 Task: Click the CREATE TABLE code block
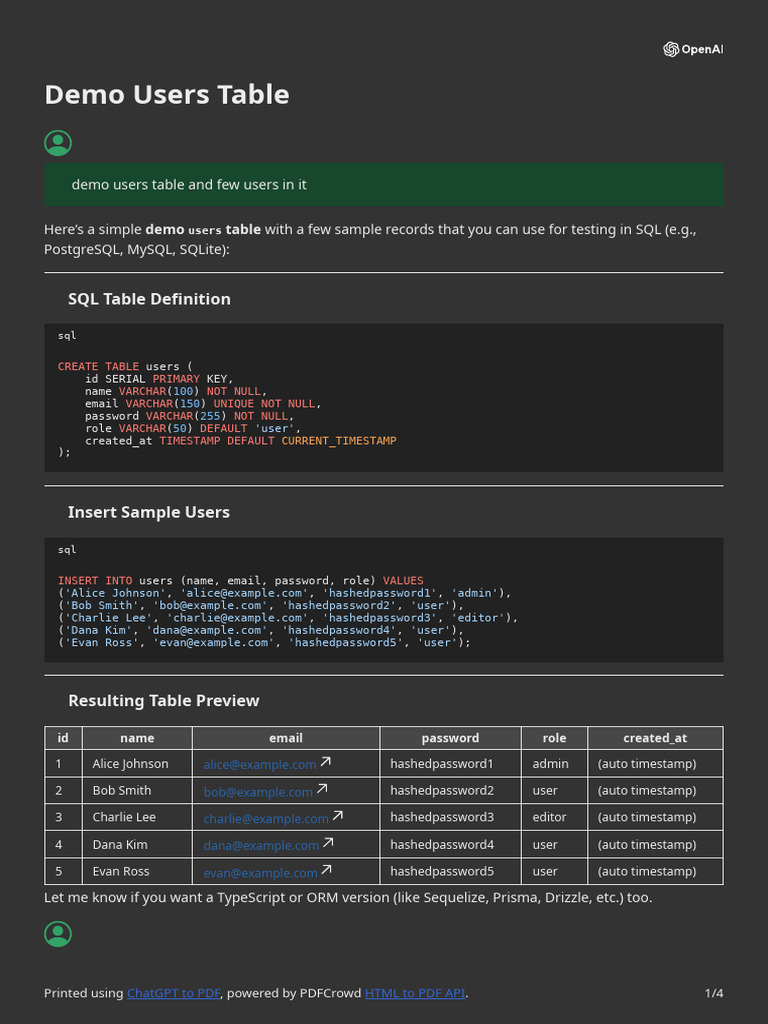[x=383, y=398]
